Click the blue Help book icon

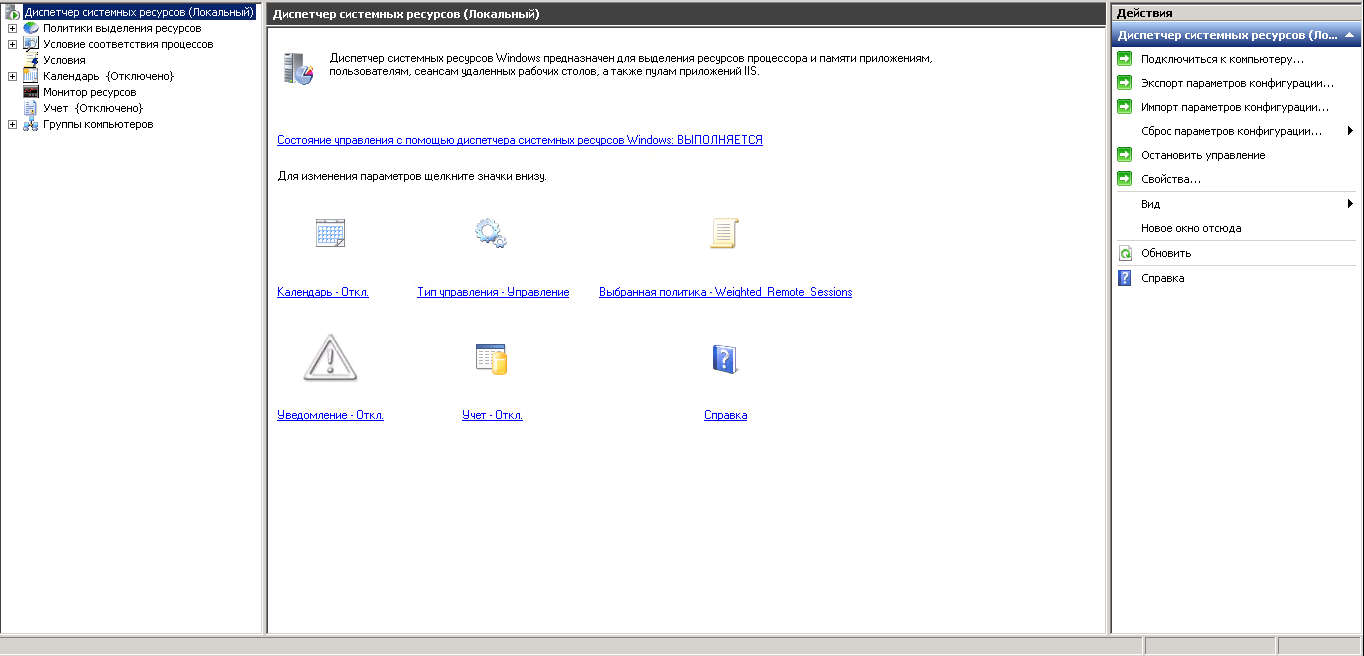[724, 358]
